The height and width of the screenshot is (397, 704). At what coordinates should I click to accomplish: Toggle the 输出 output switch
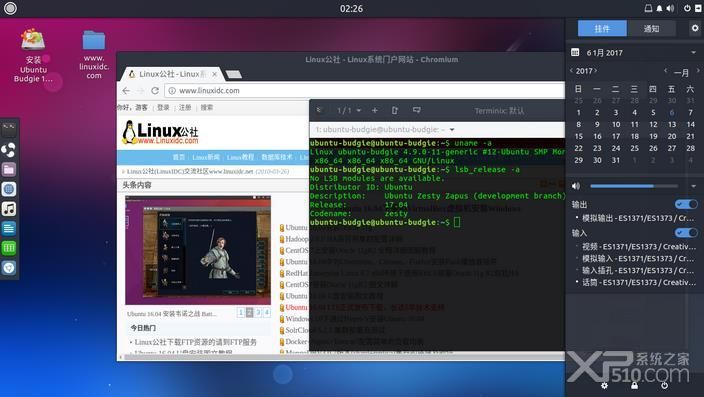click(x=686, y=204)
